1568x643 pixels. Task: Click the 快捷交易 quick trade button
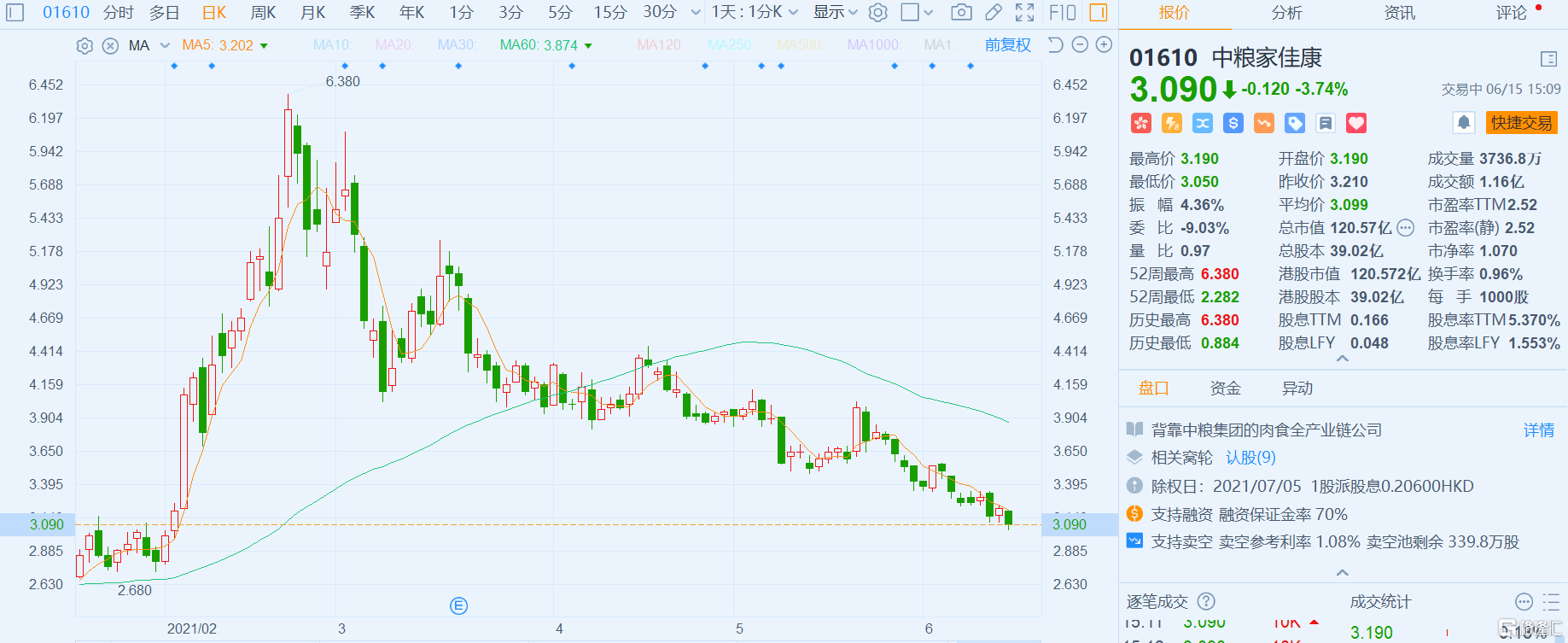click(x=1522, y=123)
